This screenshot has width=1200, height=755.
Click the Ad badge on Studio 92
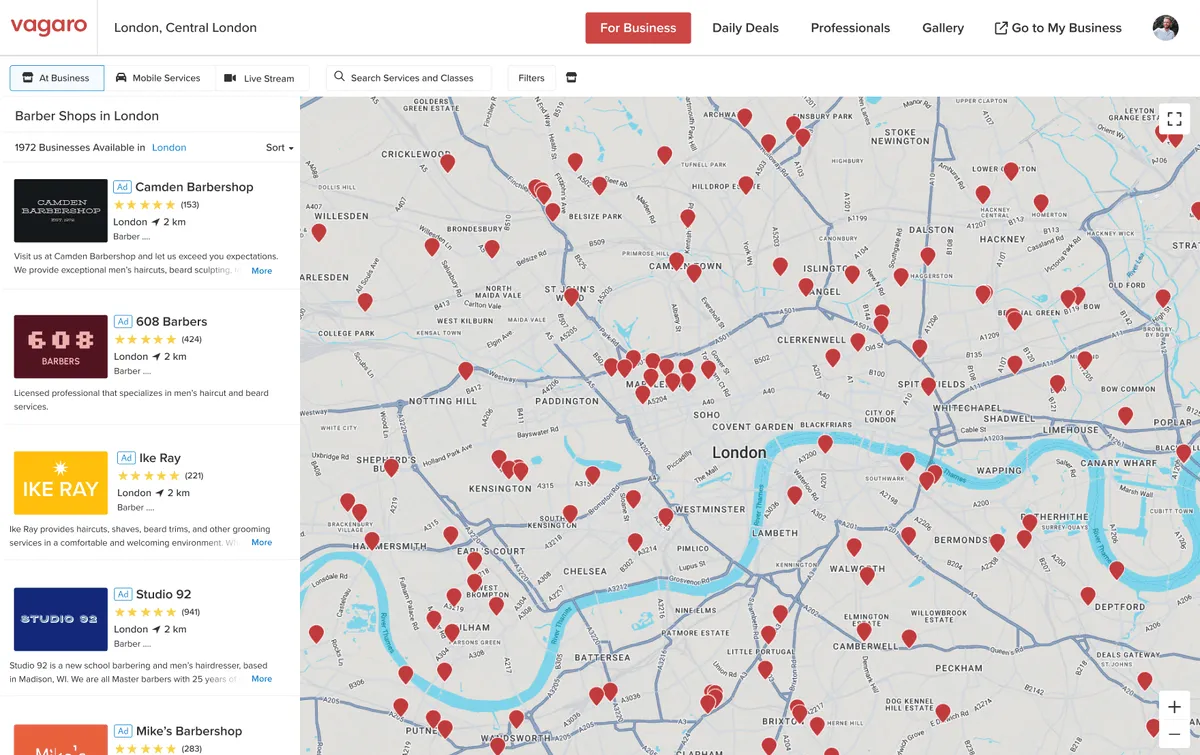pos(122,594)
